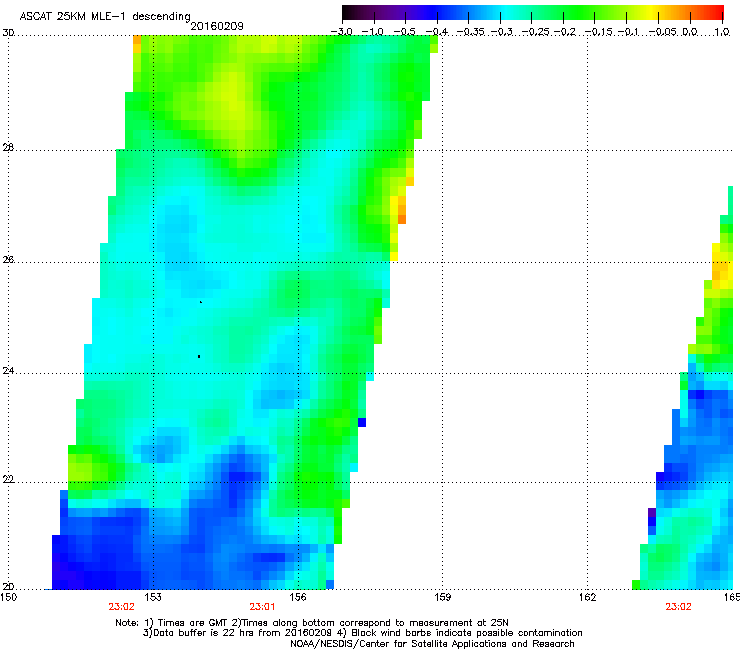Click longitude axis label 162
The width and height of the screenshot is (740, 650).
pos(587,597)
